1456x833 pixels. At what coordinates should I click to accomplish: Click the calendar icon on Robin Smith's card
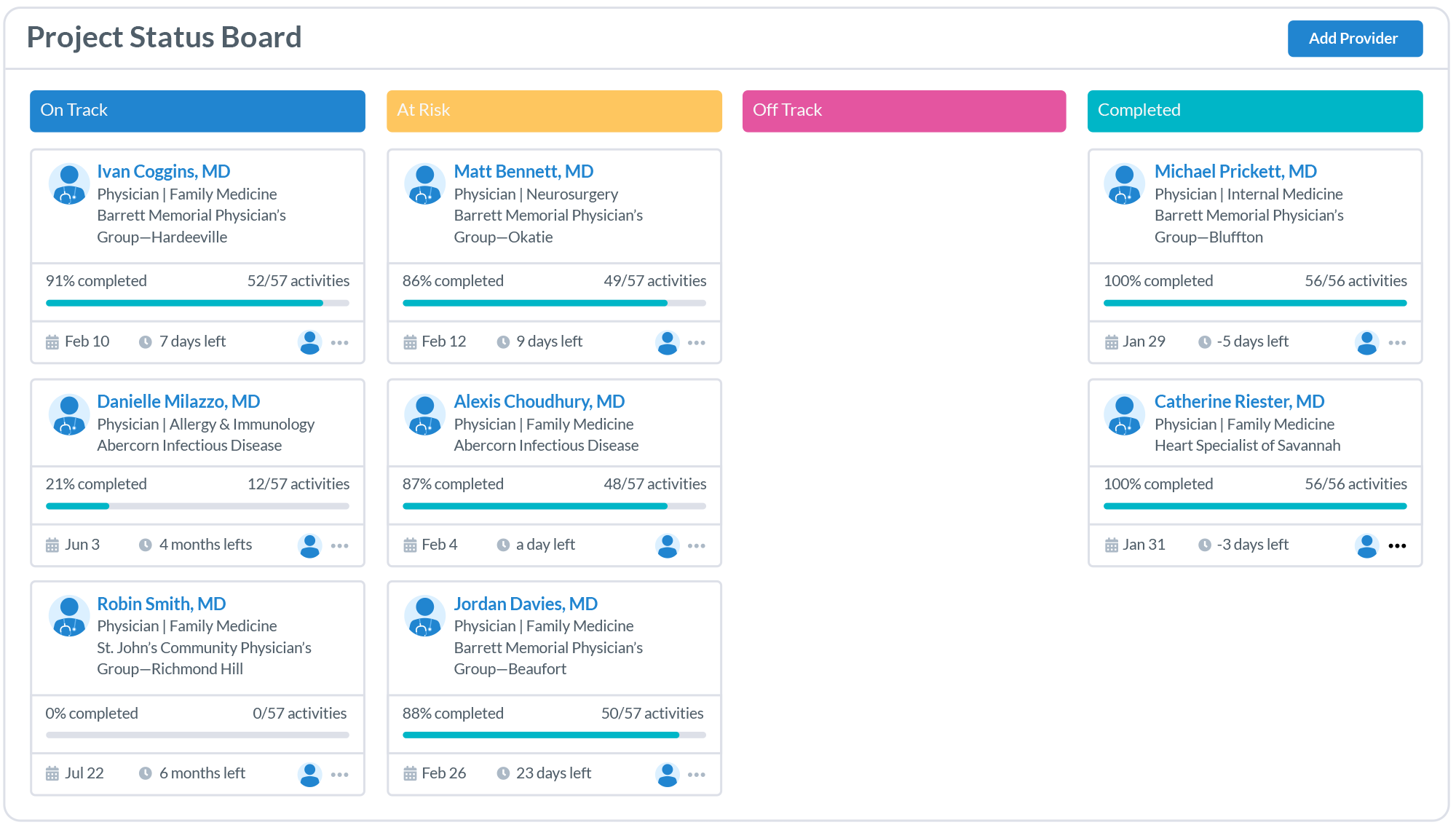(51, 773)
